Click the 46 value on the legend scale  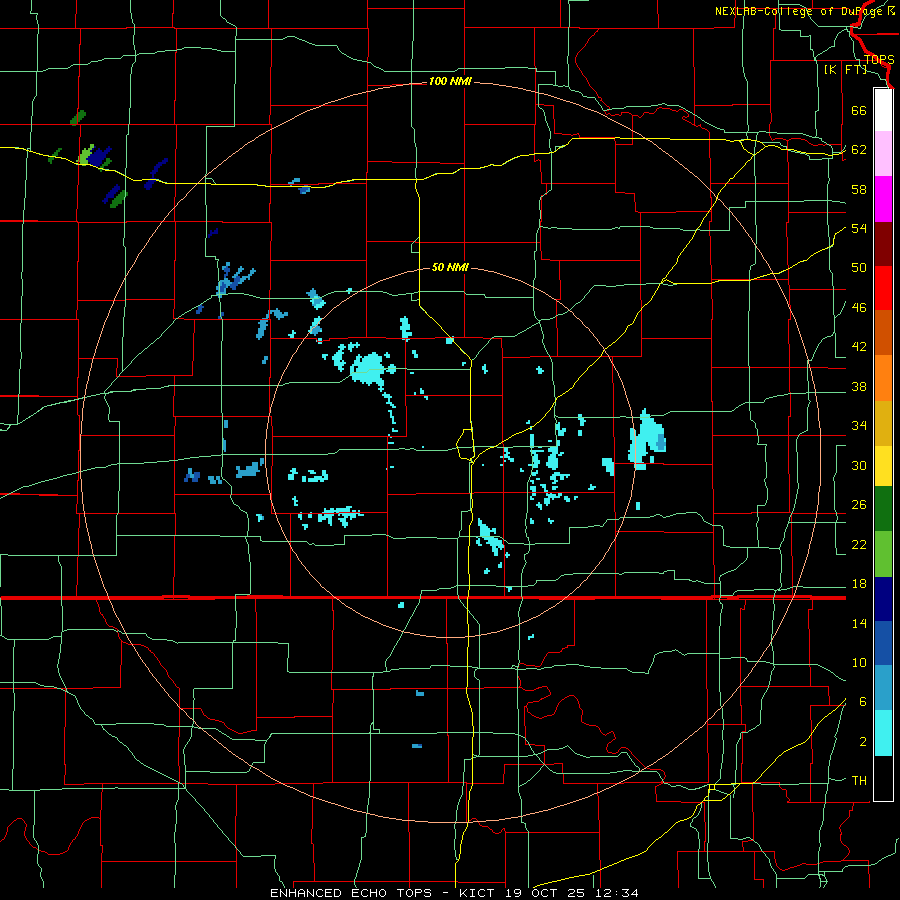click(859, 308)
